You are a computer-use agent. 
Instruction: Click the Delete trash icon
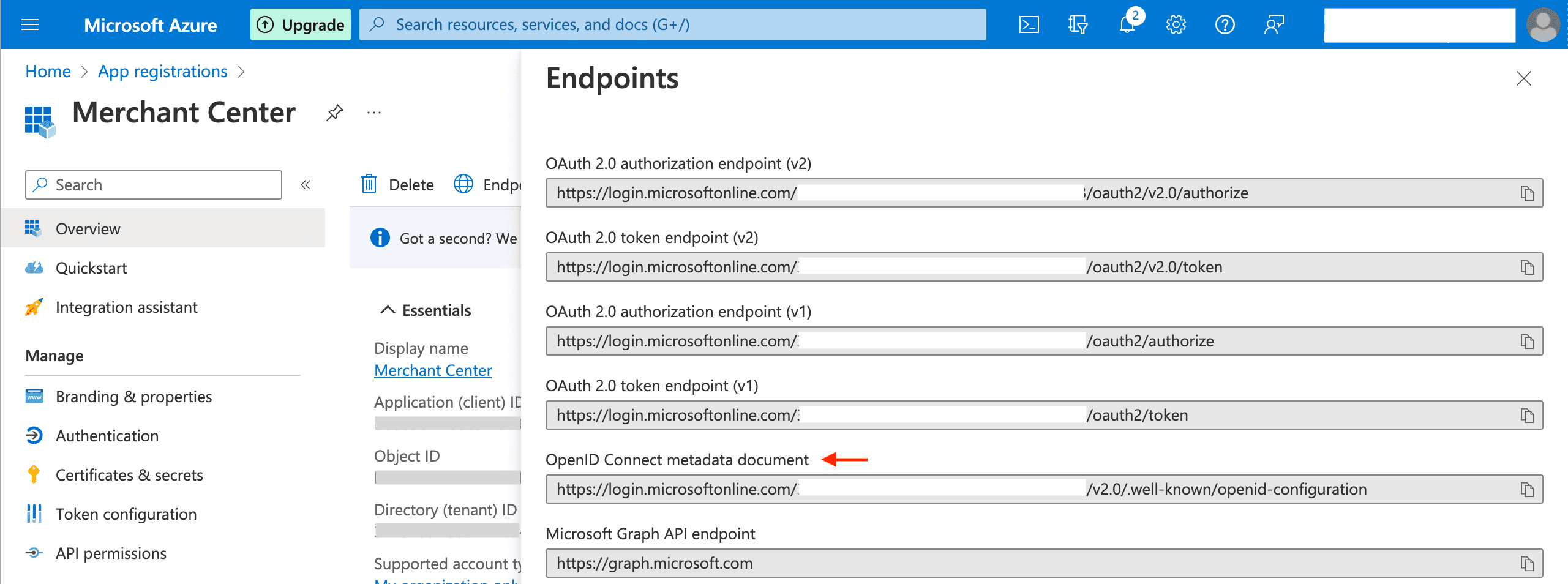click(x=369, y=184)
